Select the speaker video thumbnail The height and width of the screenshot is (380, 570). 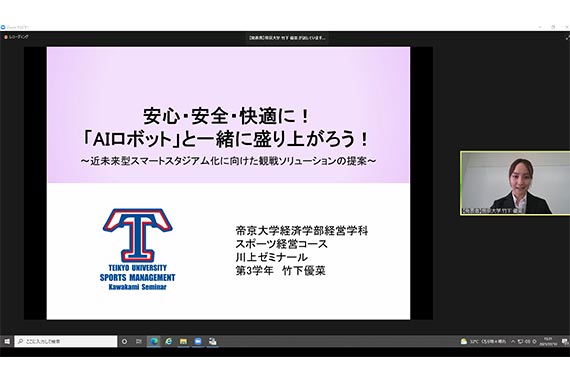515,183
